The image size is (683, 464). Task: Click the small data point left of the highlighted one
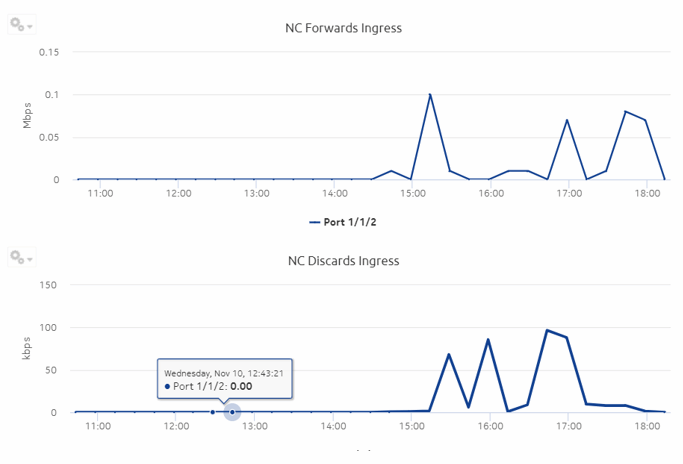212,412
